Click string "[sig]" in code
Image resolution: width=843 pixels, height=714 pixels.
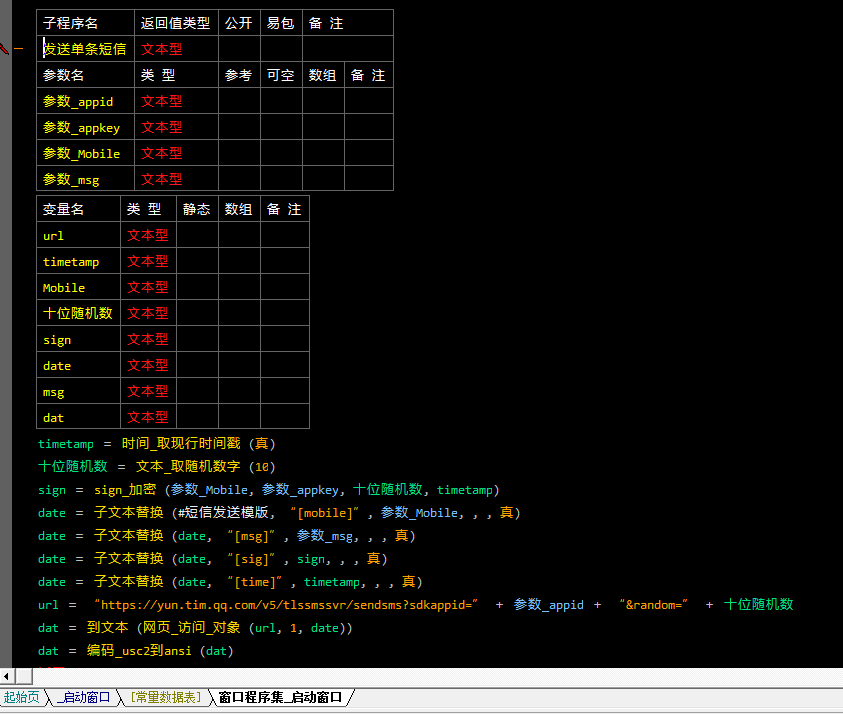point(251,559)
